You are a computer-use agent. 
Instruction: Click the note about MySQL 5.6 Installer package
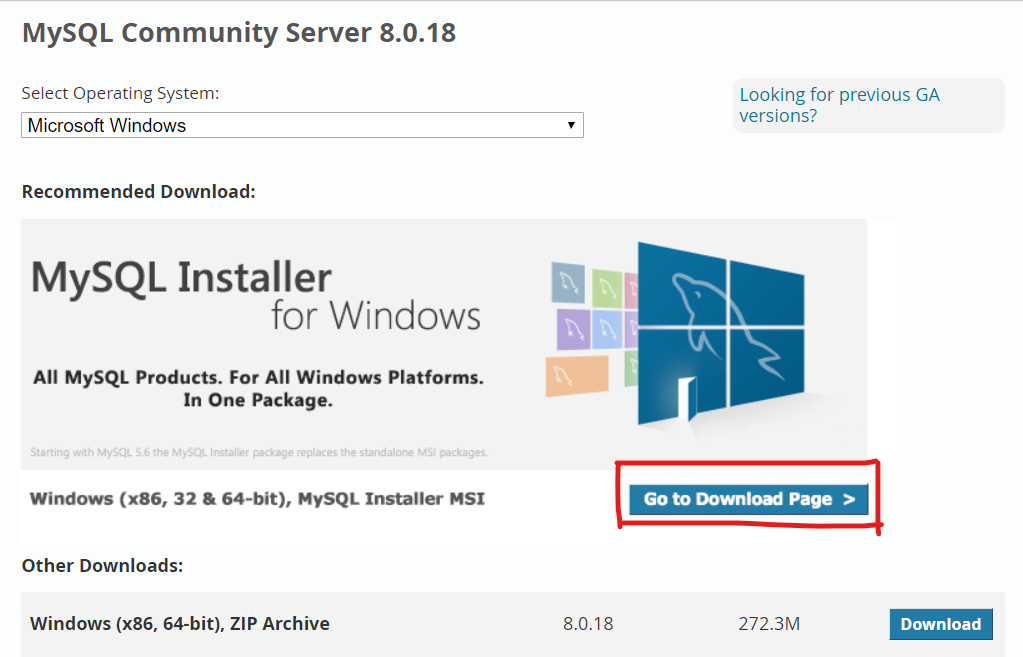tap(258, 452)
